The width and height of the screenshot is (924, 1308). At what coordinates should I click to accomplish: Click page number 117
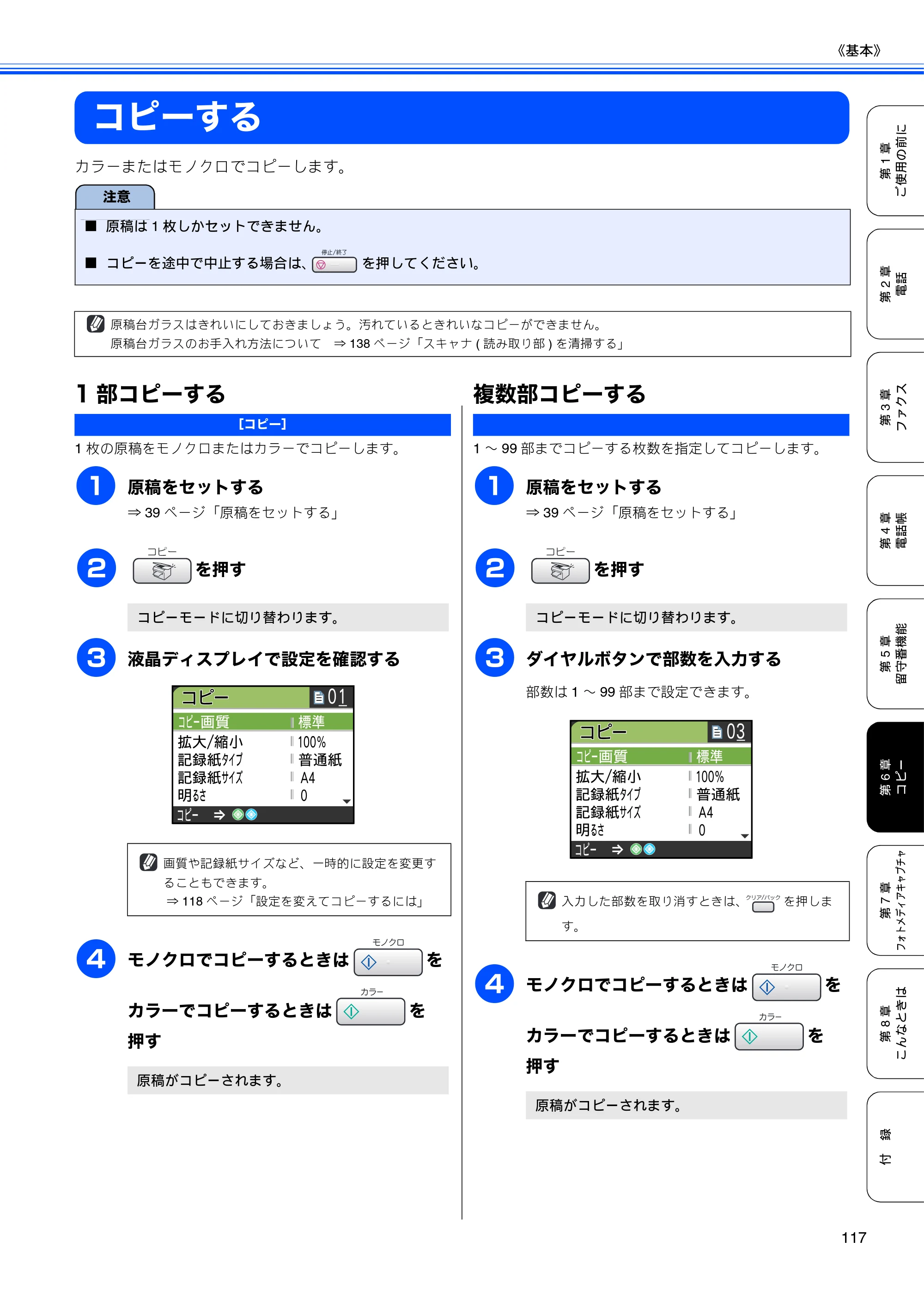pyautogui.click(x=854, y=1237)
